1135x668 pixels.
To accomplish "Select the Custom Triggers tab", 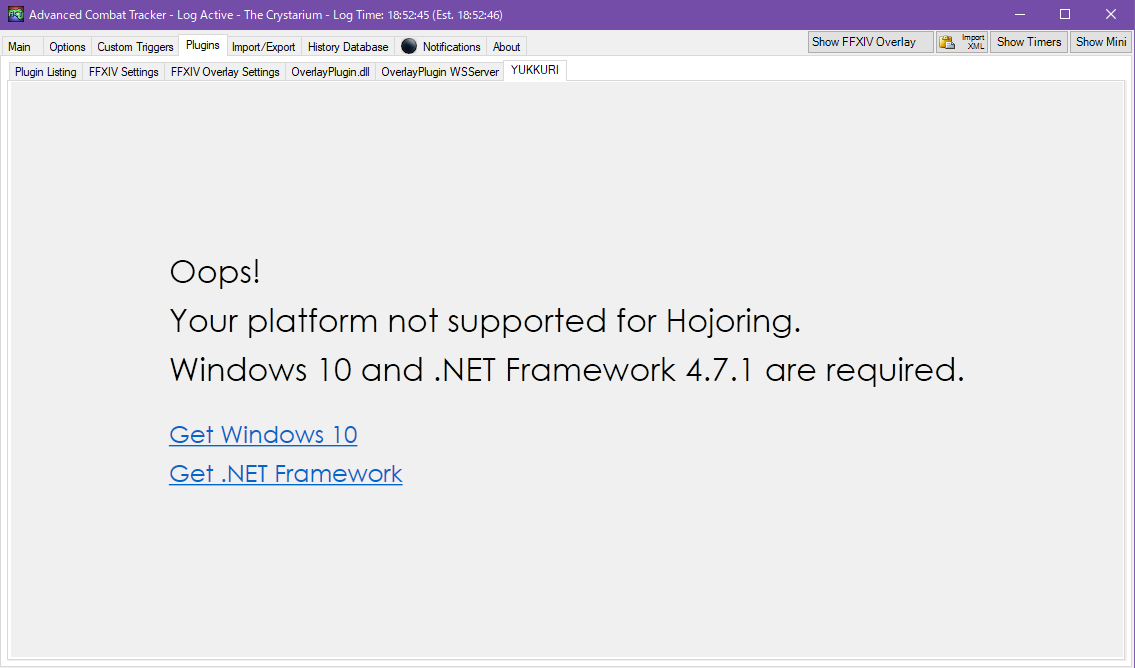I will pyautogui.click(x=134, y=45).
